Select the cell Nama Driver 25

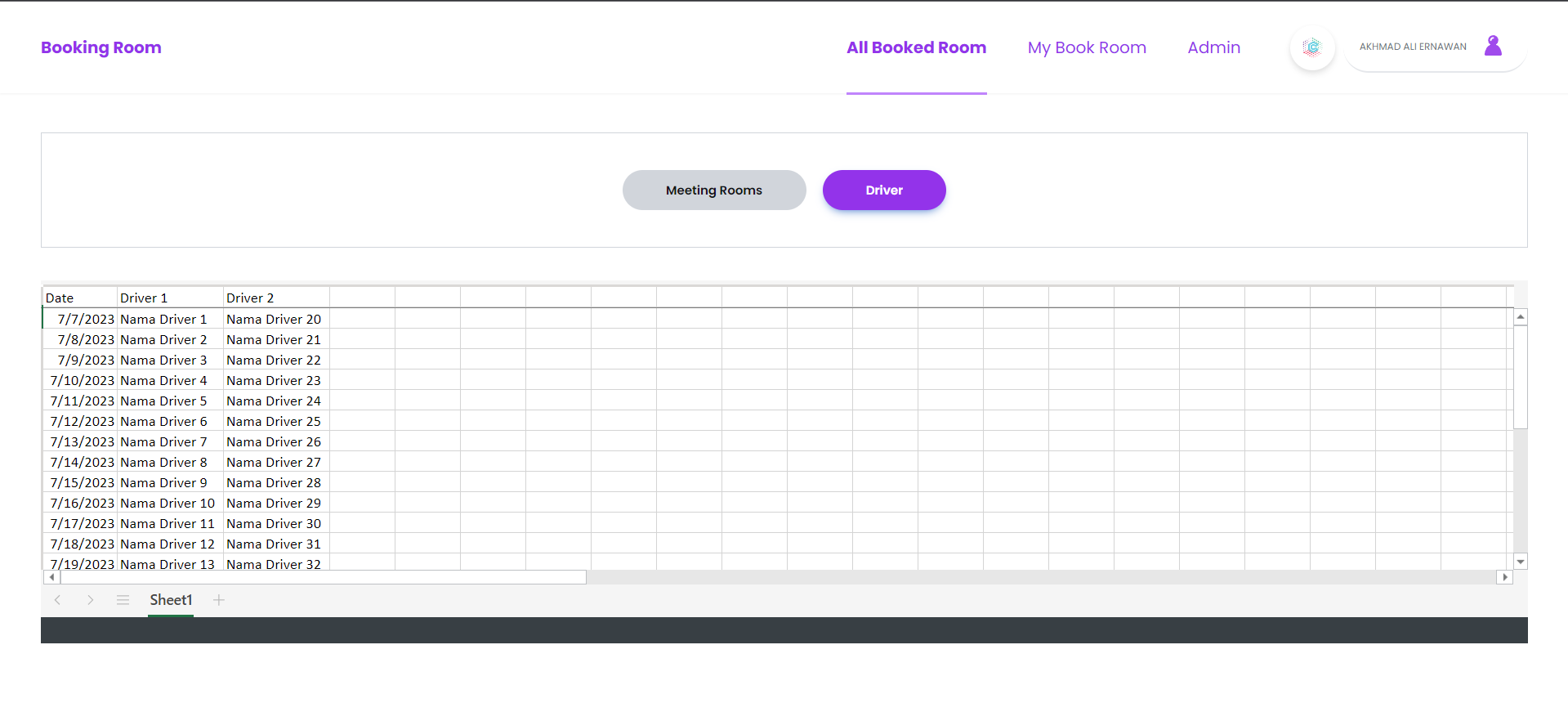tap(276, 421)
